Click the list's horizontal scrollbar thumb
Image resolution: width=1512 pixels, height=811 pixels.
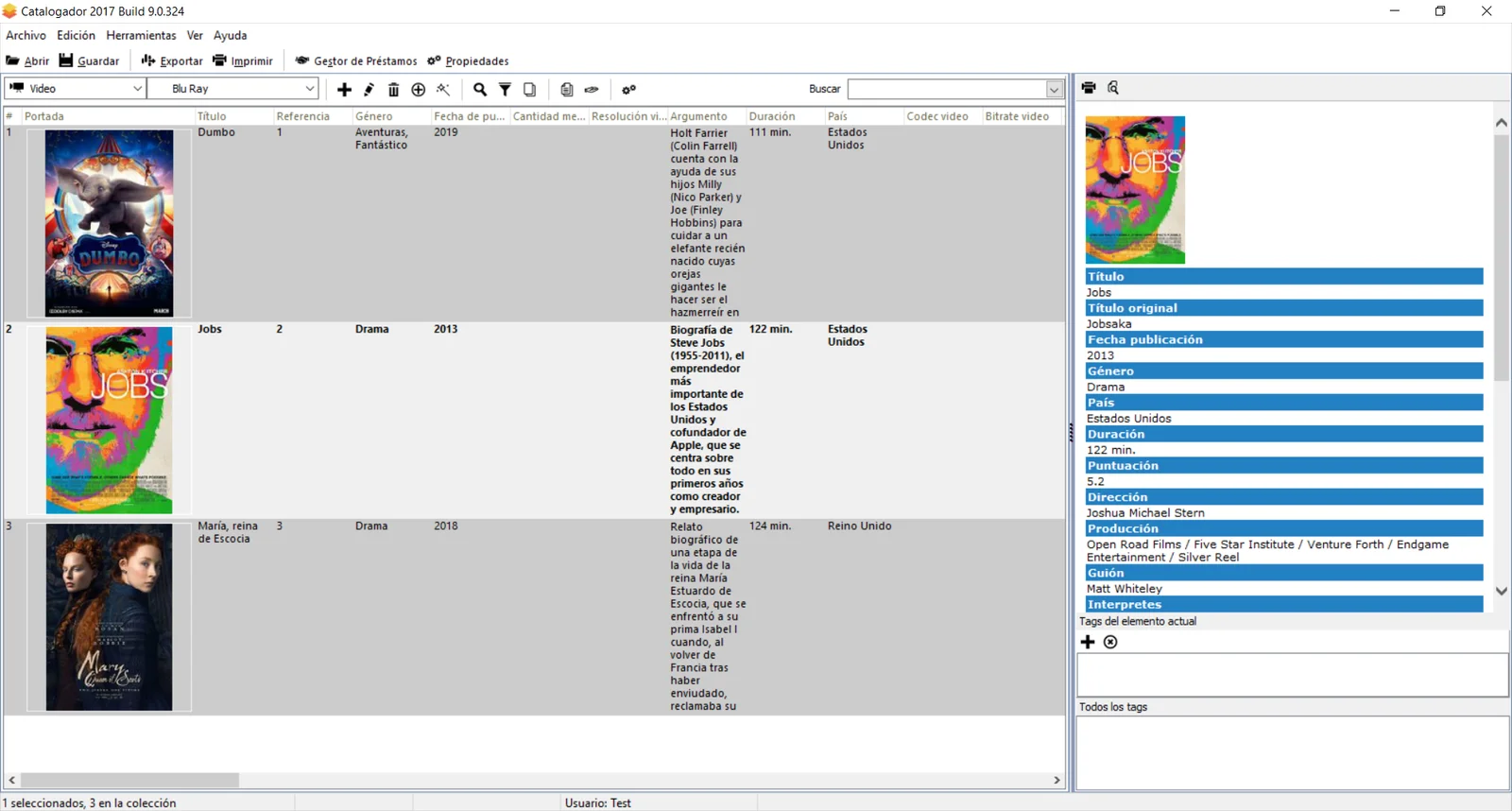[129, 780]
